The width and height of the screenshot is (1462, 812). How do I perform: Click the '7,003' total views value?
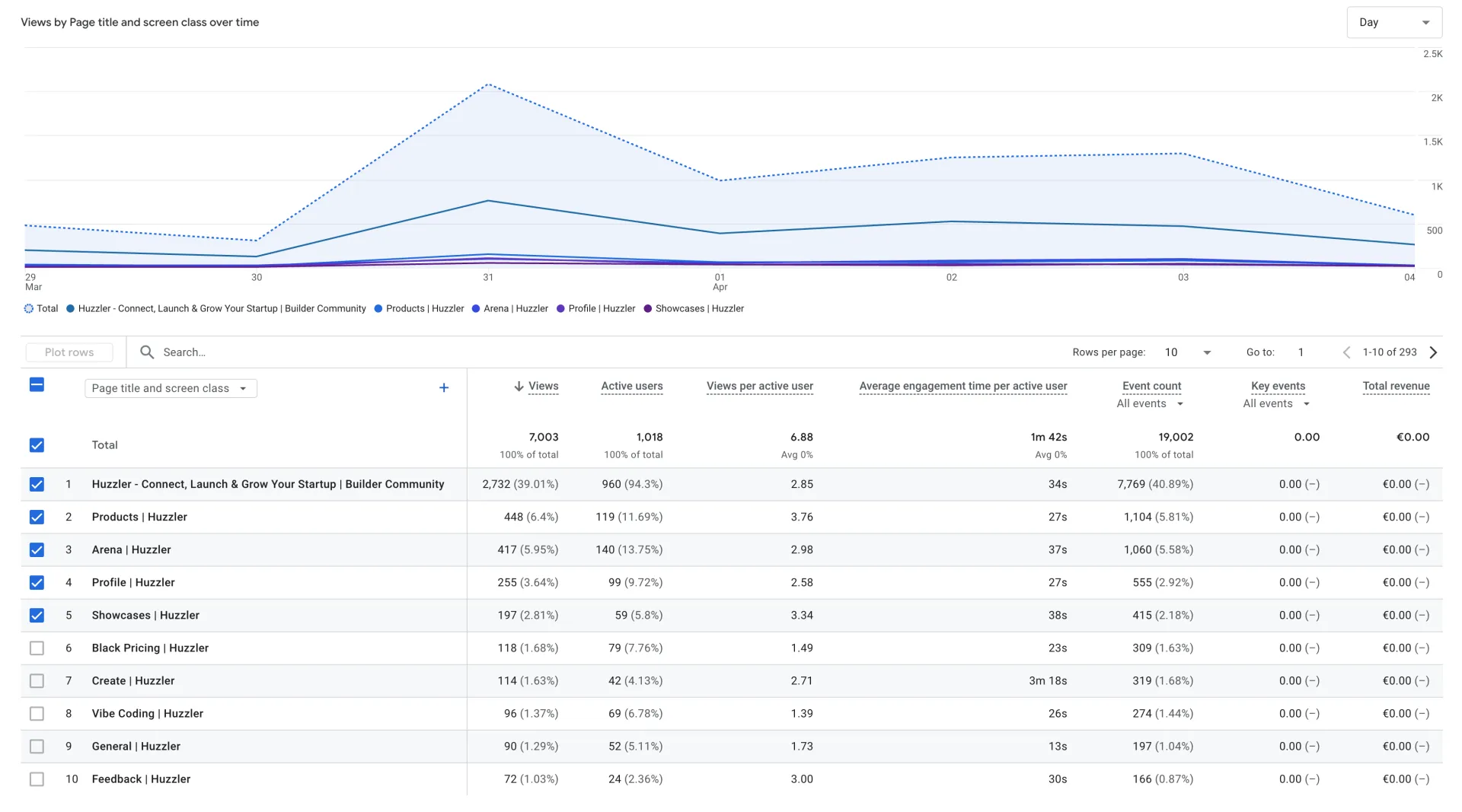(x=544, y=438)
